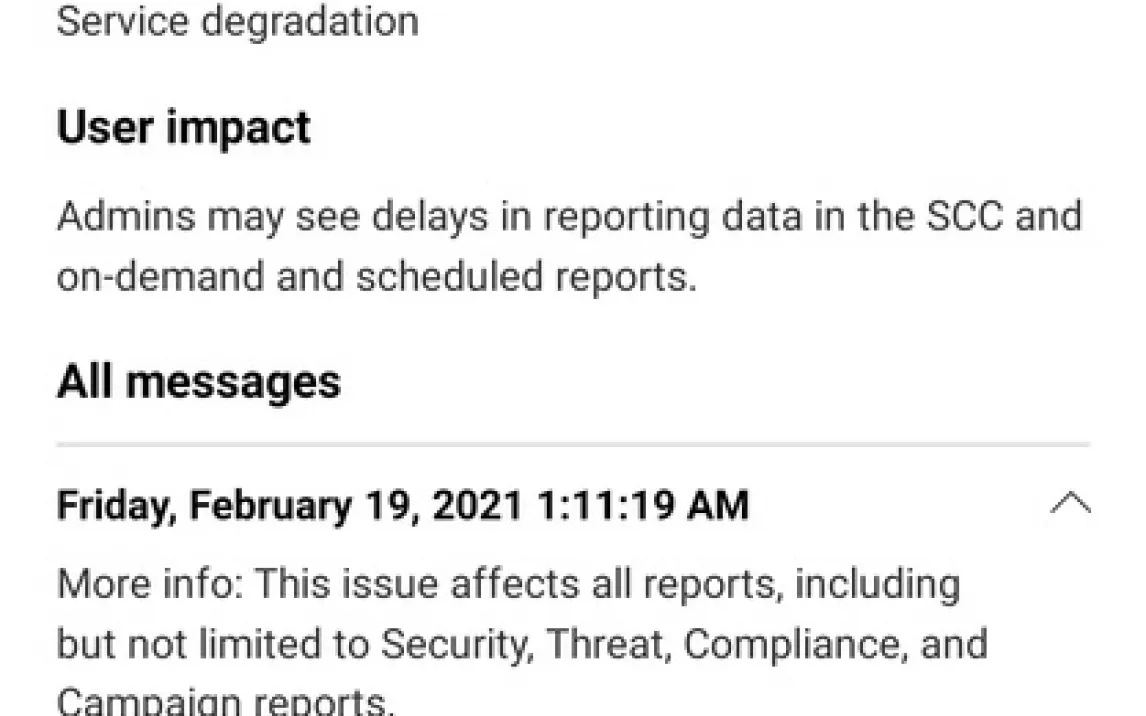Viewport: 1146px width, 716px height.
Task: Click the divider line under All messages
Action: coord(572,443)
